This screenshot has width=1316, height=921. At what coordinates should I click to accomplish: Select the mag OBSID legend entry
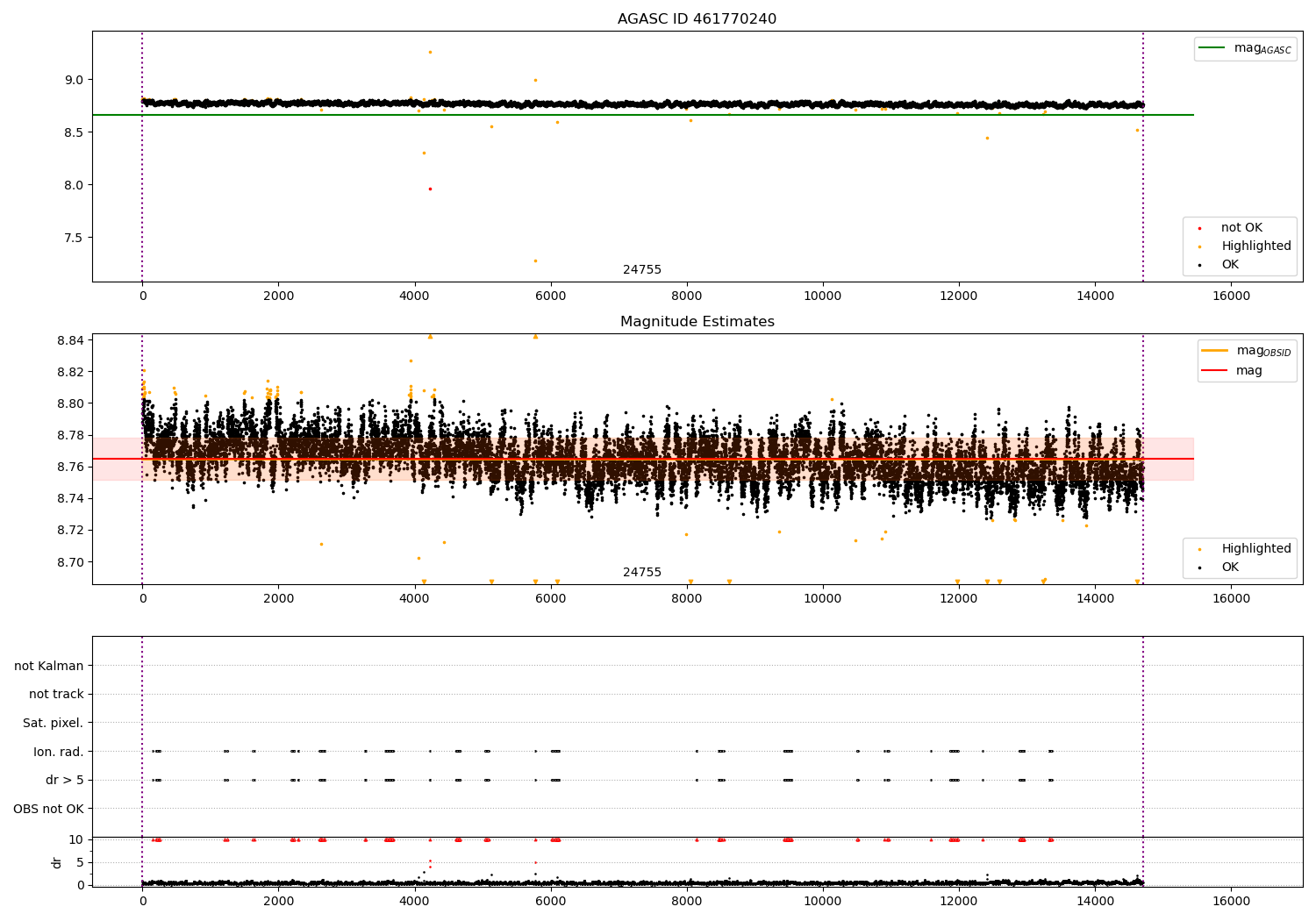[x=1246, y=351]
